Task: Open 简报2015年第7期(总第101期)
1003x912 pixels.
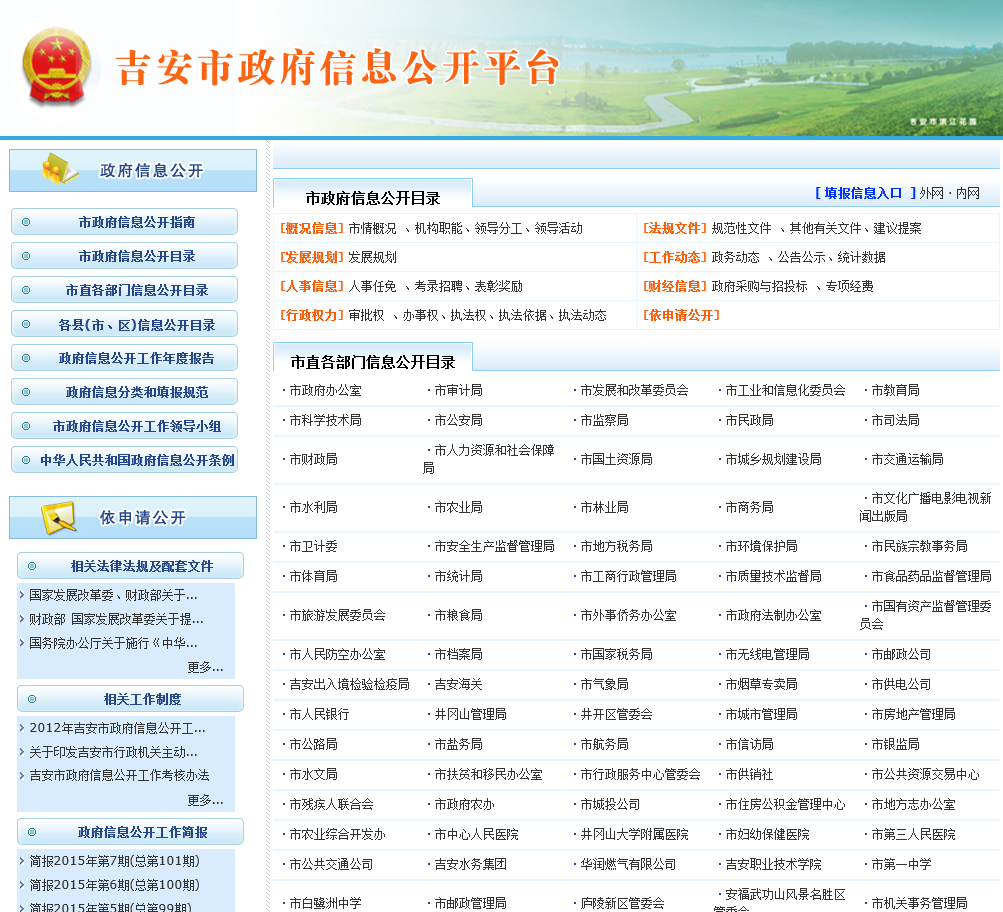Action: 115,861
